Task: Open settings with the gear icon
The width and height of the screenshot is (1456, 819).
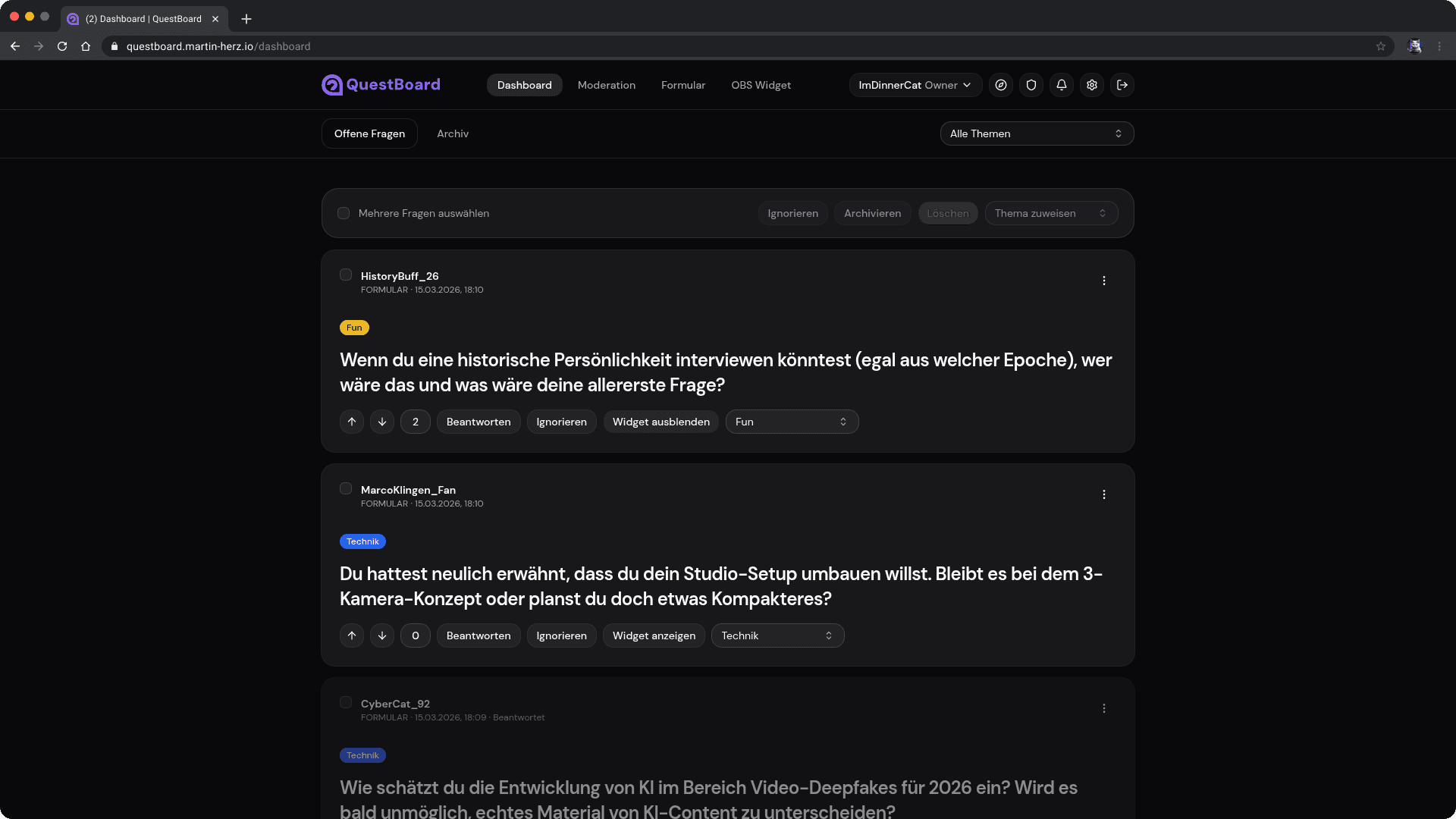Action: (x=1092, y=85)
